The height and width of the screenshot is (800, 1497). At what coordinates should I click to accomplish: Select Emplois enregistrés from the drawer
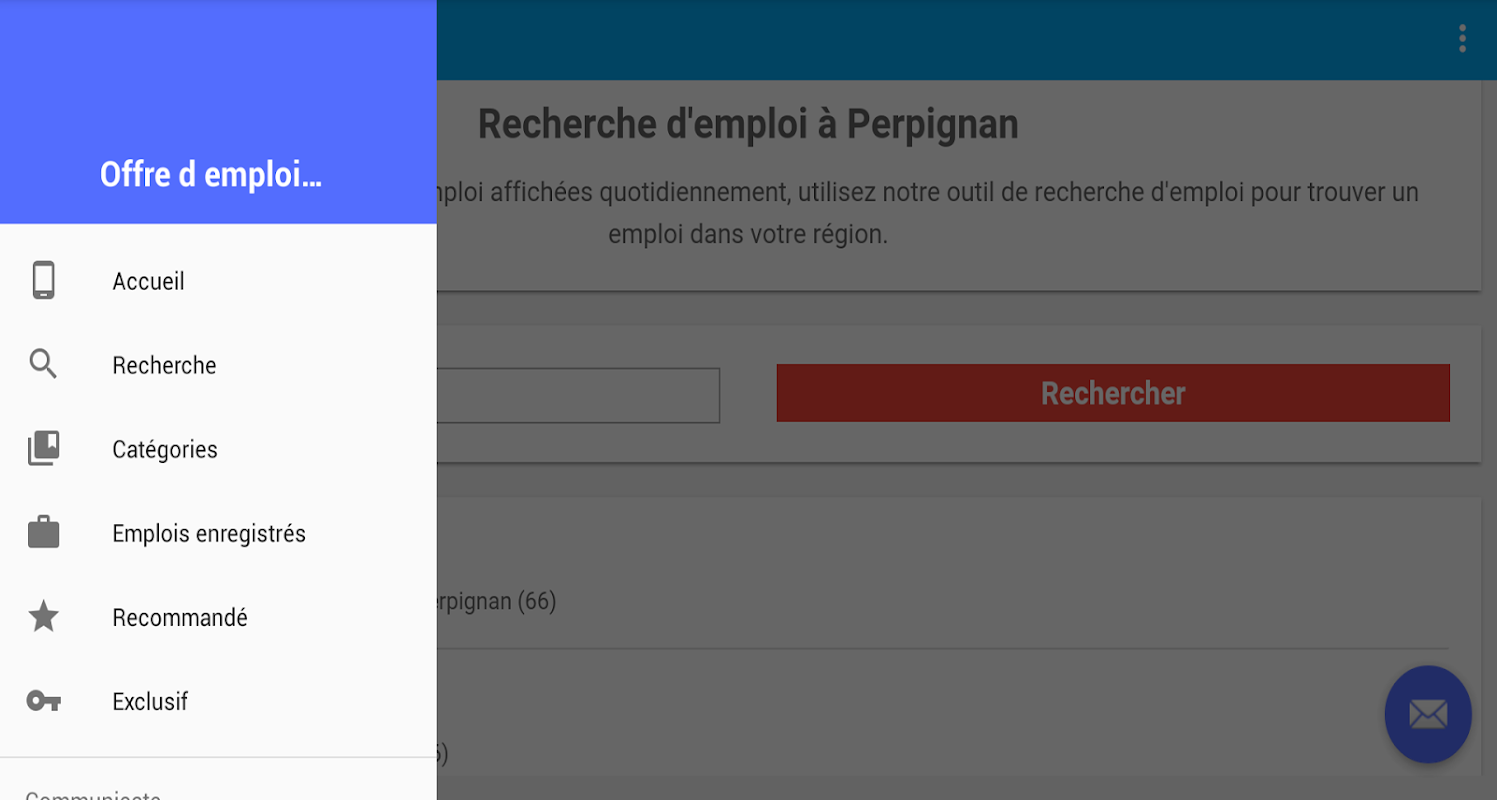point(218,533)
